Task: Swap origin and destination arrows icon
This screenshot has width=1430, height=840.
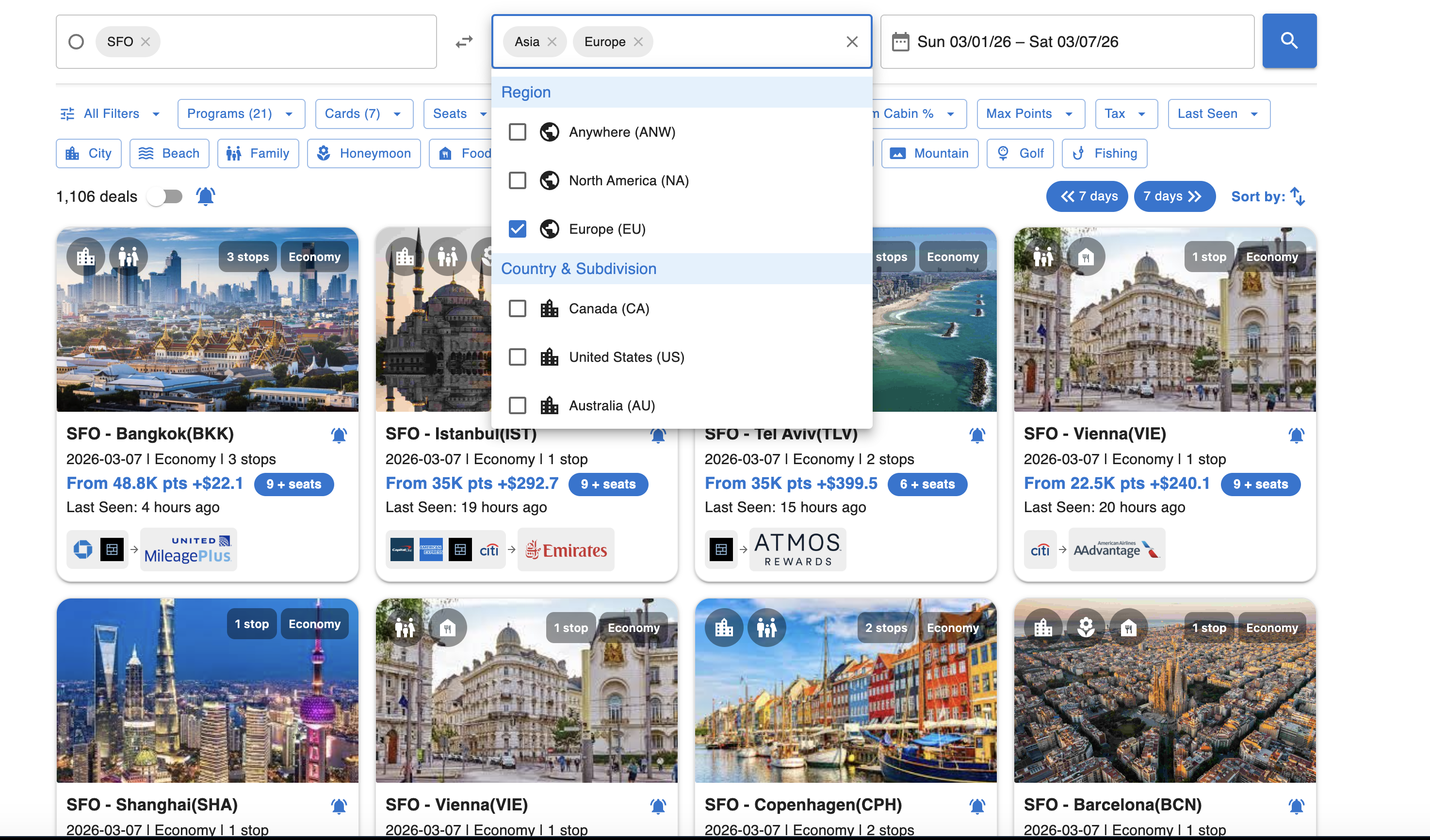Action: pyautogui.click(x=464, y=42)
